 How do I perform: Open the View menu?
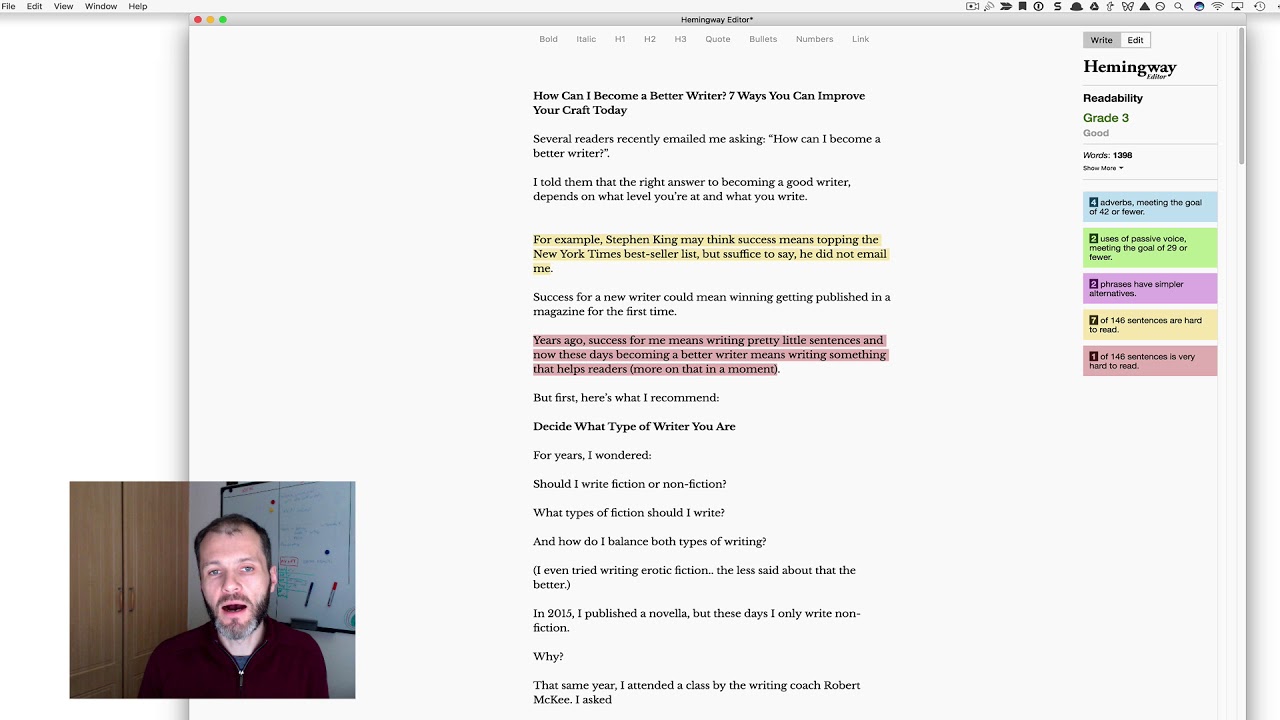coord(63,6)
